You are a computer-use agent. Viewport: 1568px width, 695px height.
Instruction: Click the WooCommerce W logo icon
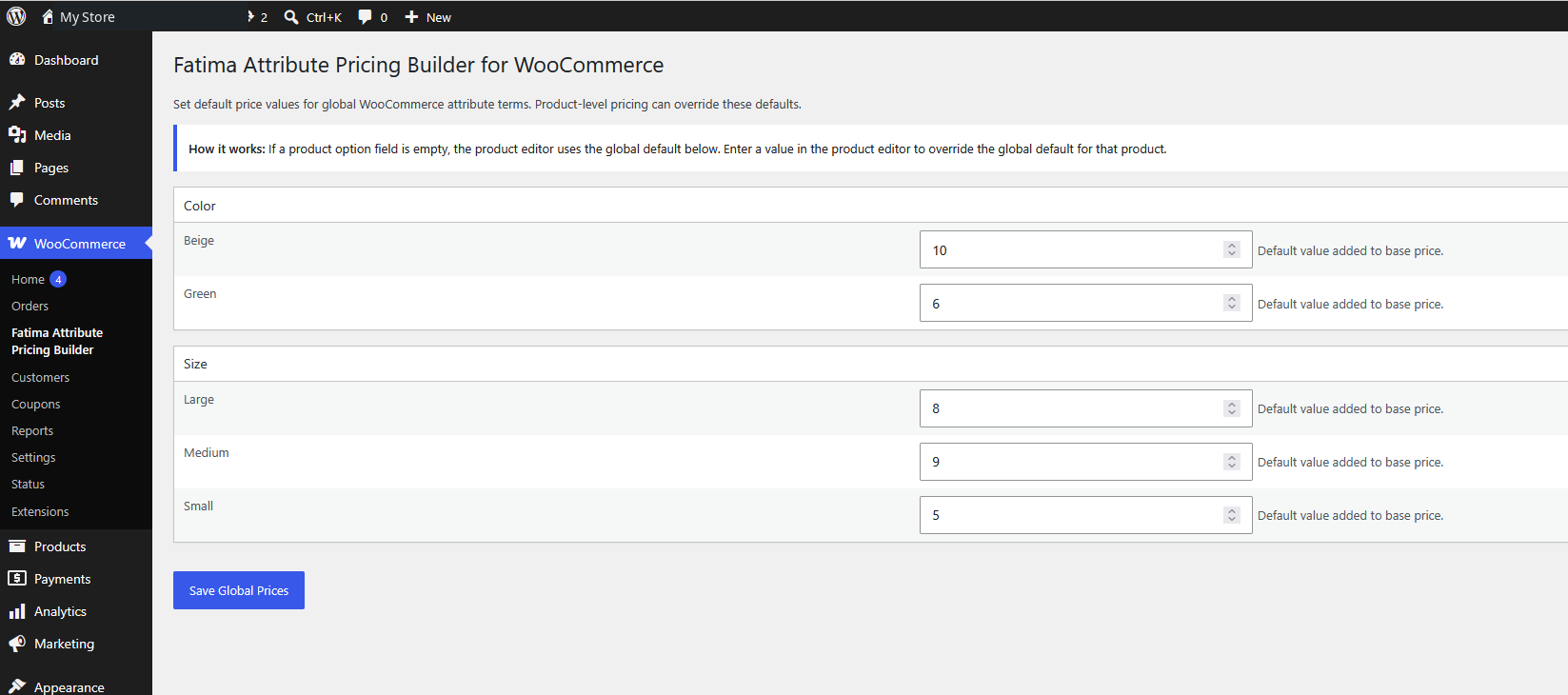pos(17,244)
